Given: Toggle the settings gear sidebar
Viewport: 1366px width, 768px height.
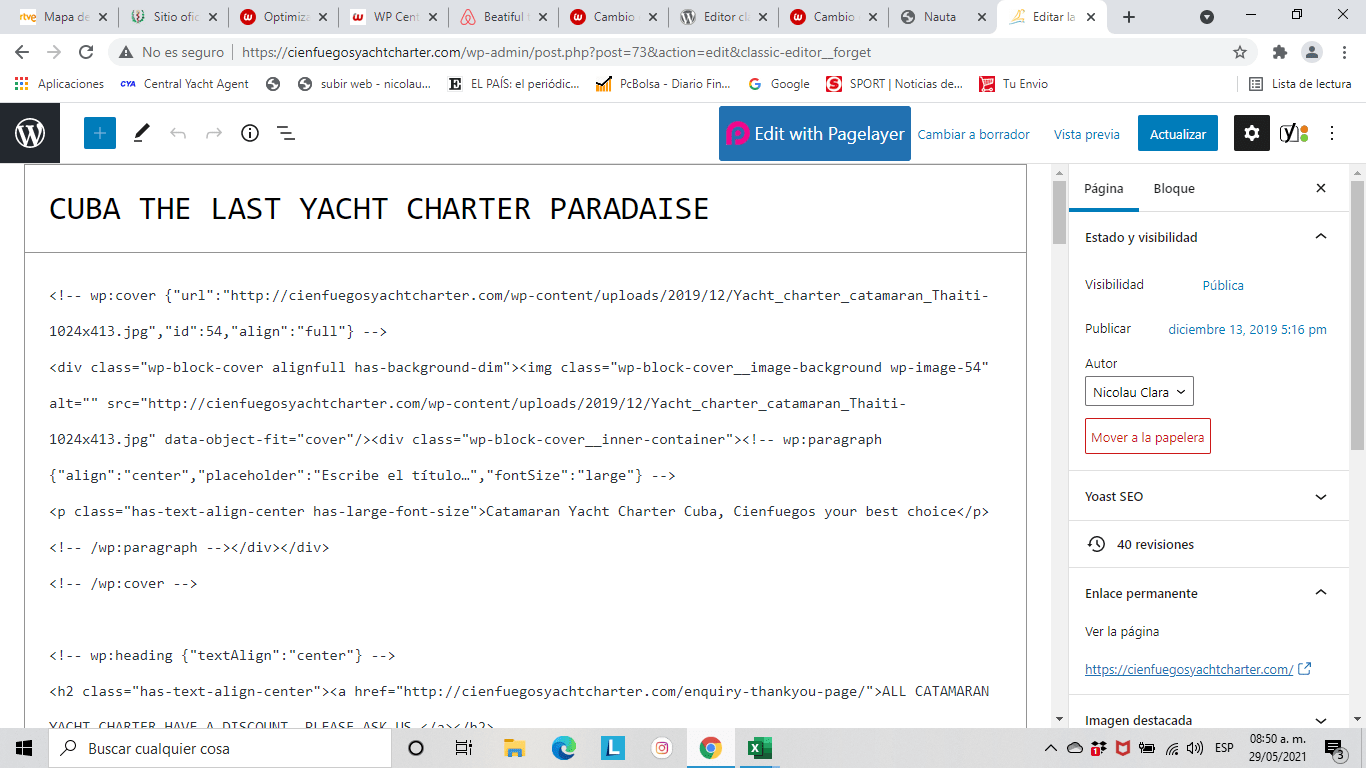Looking at the screenshot, I should 1252,133.
